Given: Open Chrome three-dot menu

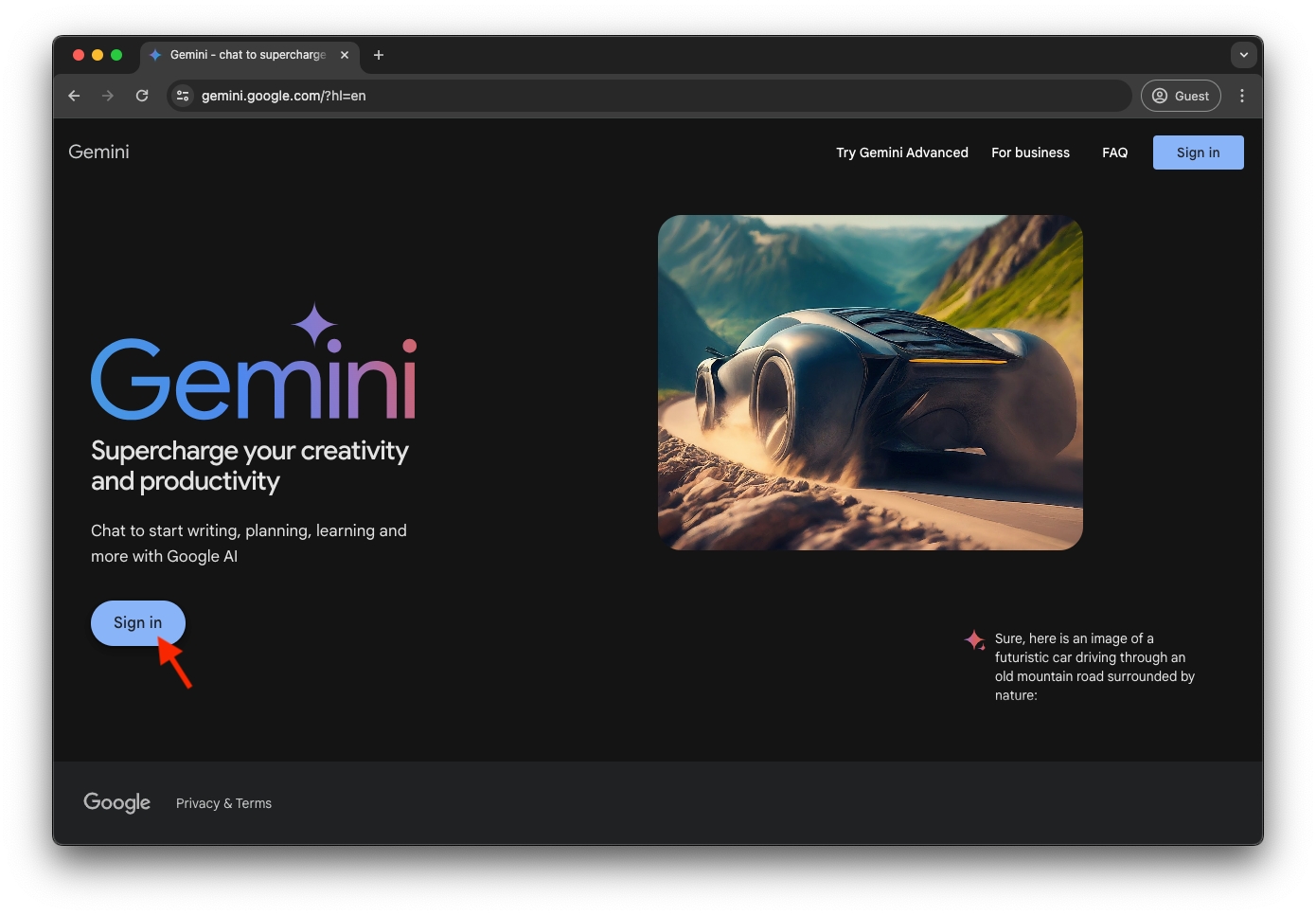Looking at the screenshot, I should (x=1242, y=96).
